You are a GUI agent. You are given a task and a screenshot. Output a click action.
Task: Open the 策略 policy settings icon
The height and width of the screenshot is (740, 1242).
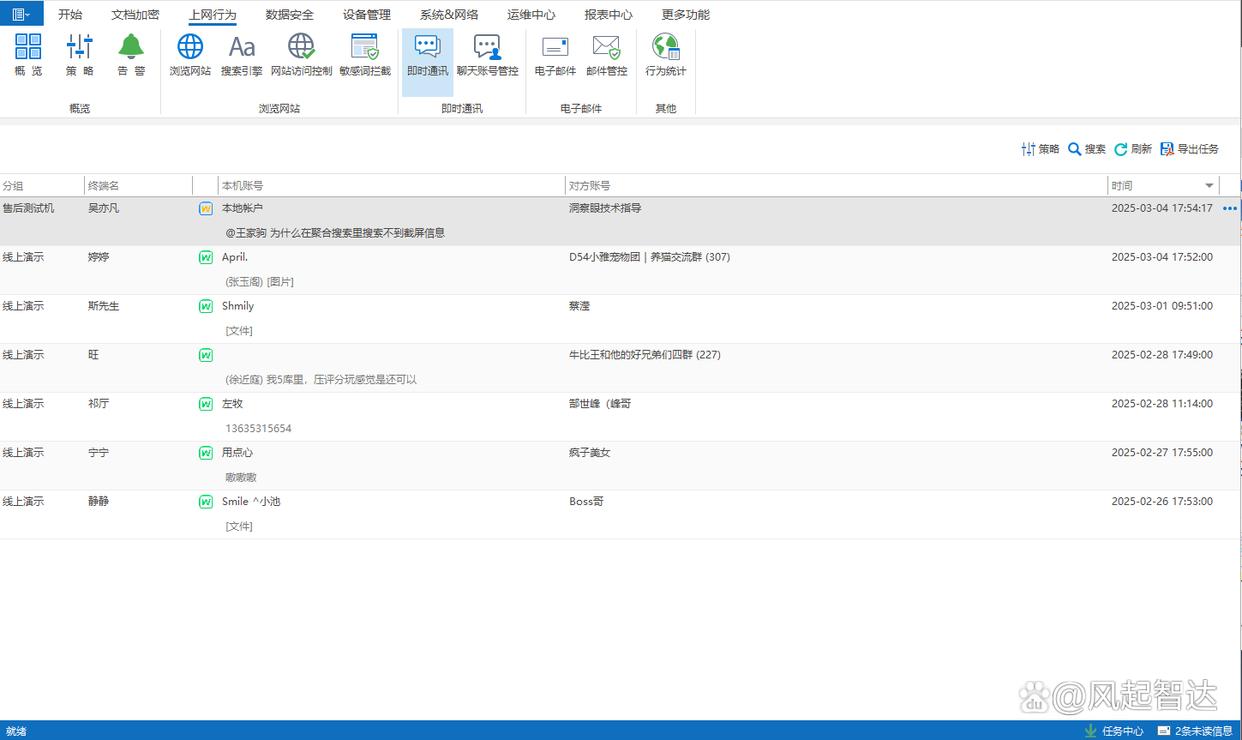coord(80,56)
